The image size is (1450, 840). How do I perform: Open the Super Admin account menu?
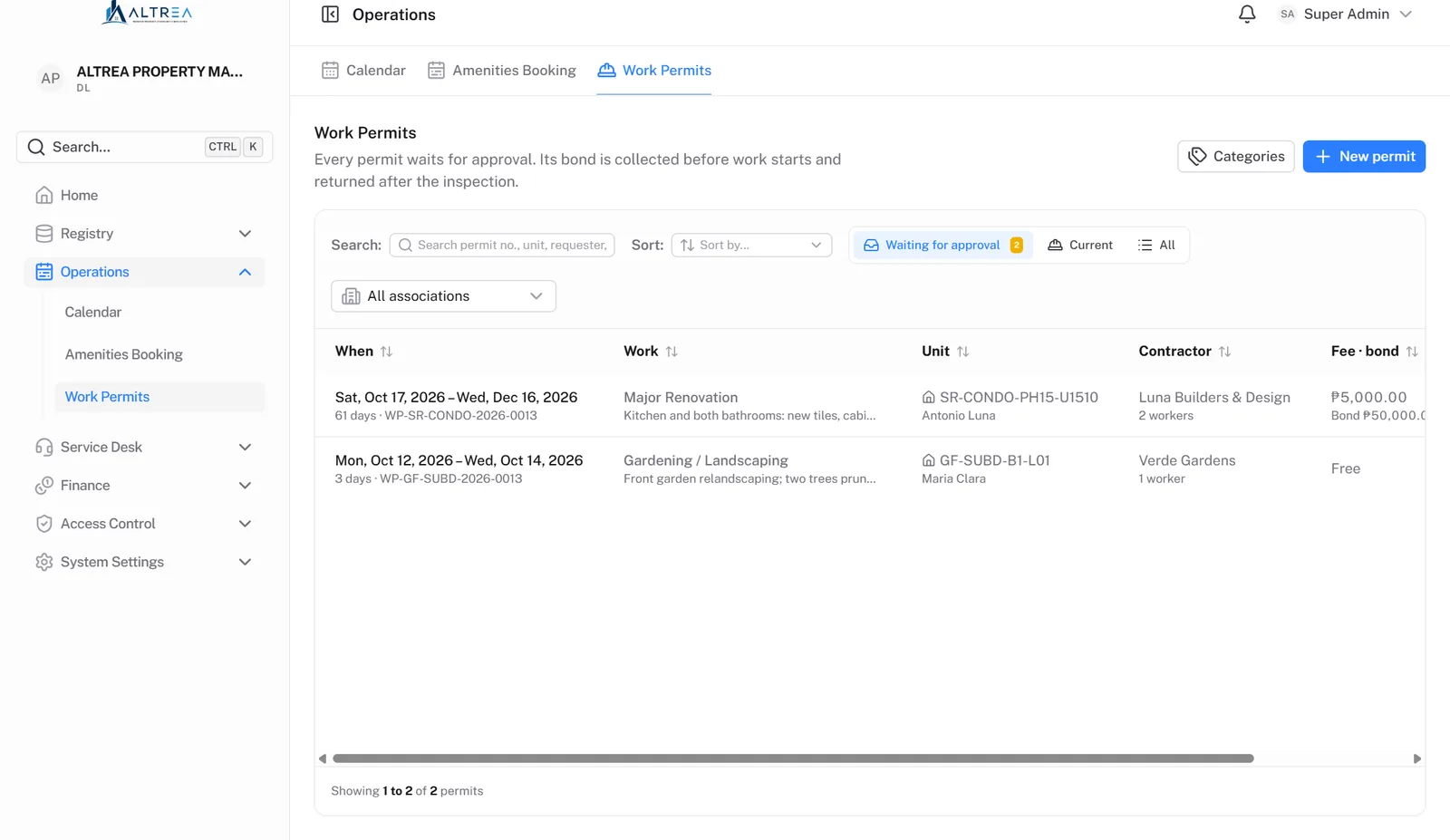(x=1345, y=14)
